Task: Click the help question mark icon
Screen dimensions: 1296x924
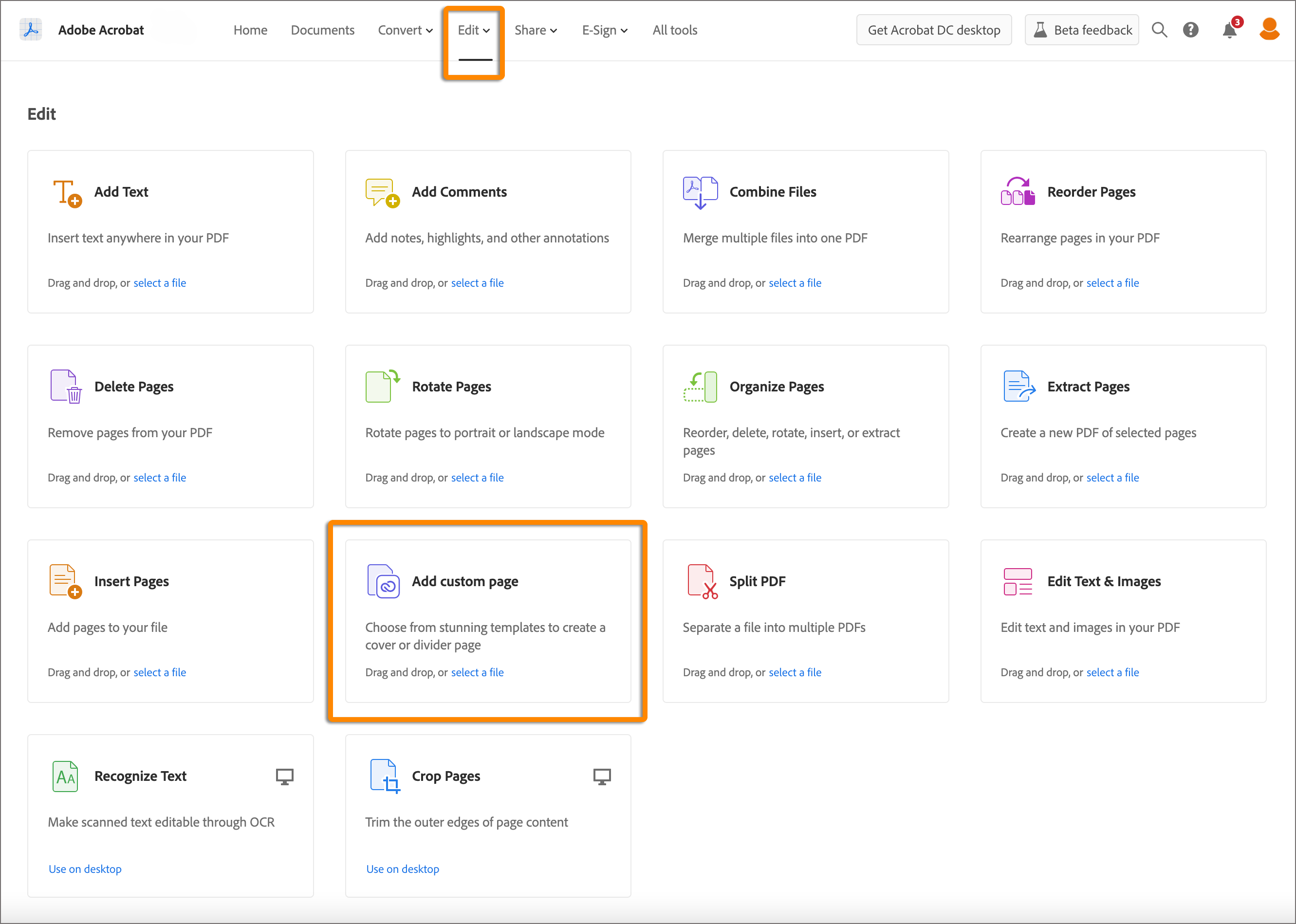Action: (x=1190, y=30)
